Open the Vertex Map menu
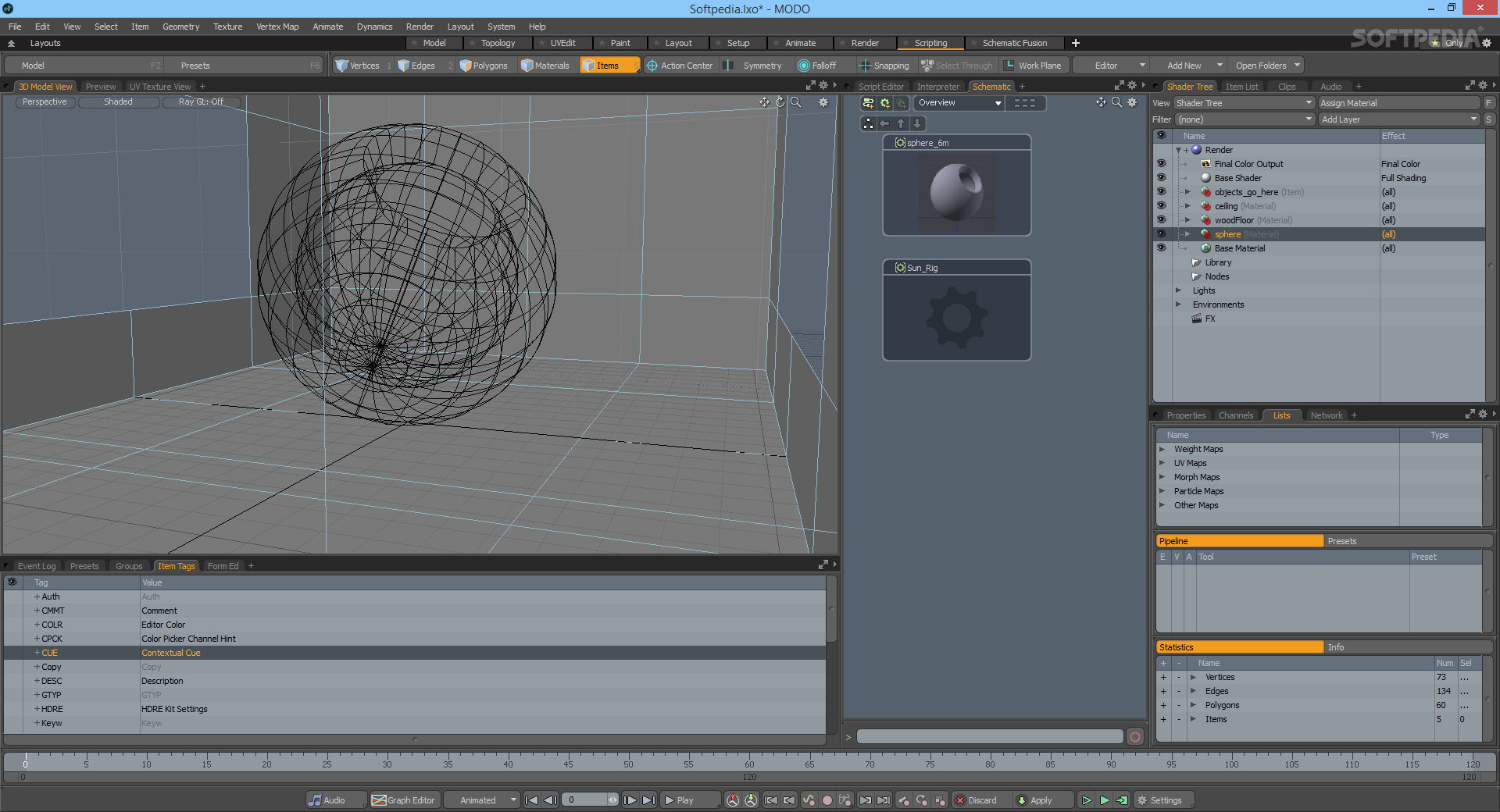Image resolution: width=1500 pixels, height=812 pixels. [277, 27]
